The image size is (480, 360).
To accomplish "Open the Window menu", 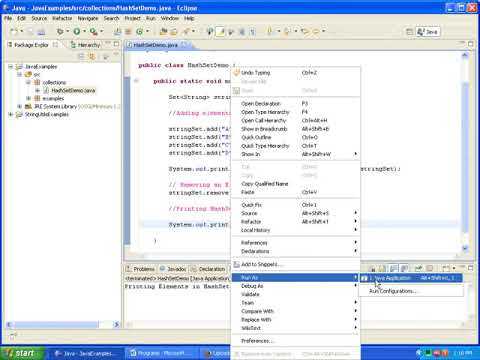I will tap(170, 18).
